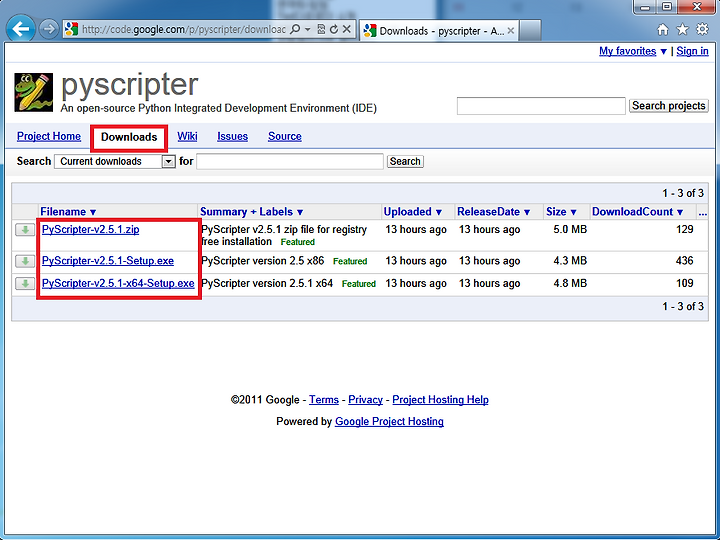This screenshot has height=540, width=720.
Task: Open the Google Project Hosting link
Action: click(x=389, y=422)
